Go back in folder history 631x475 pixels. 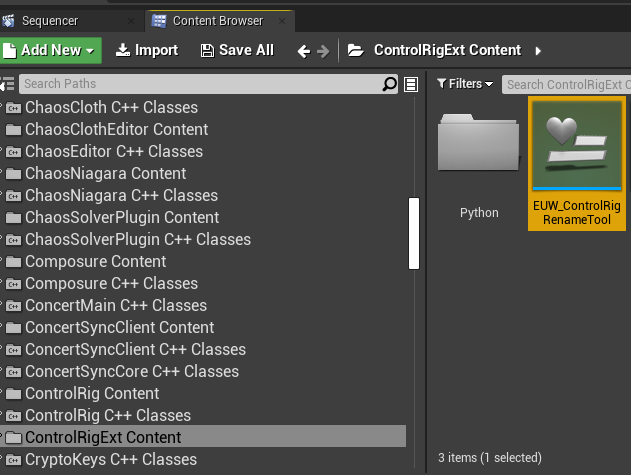tap(303, 51)
